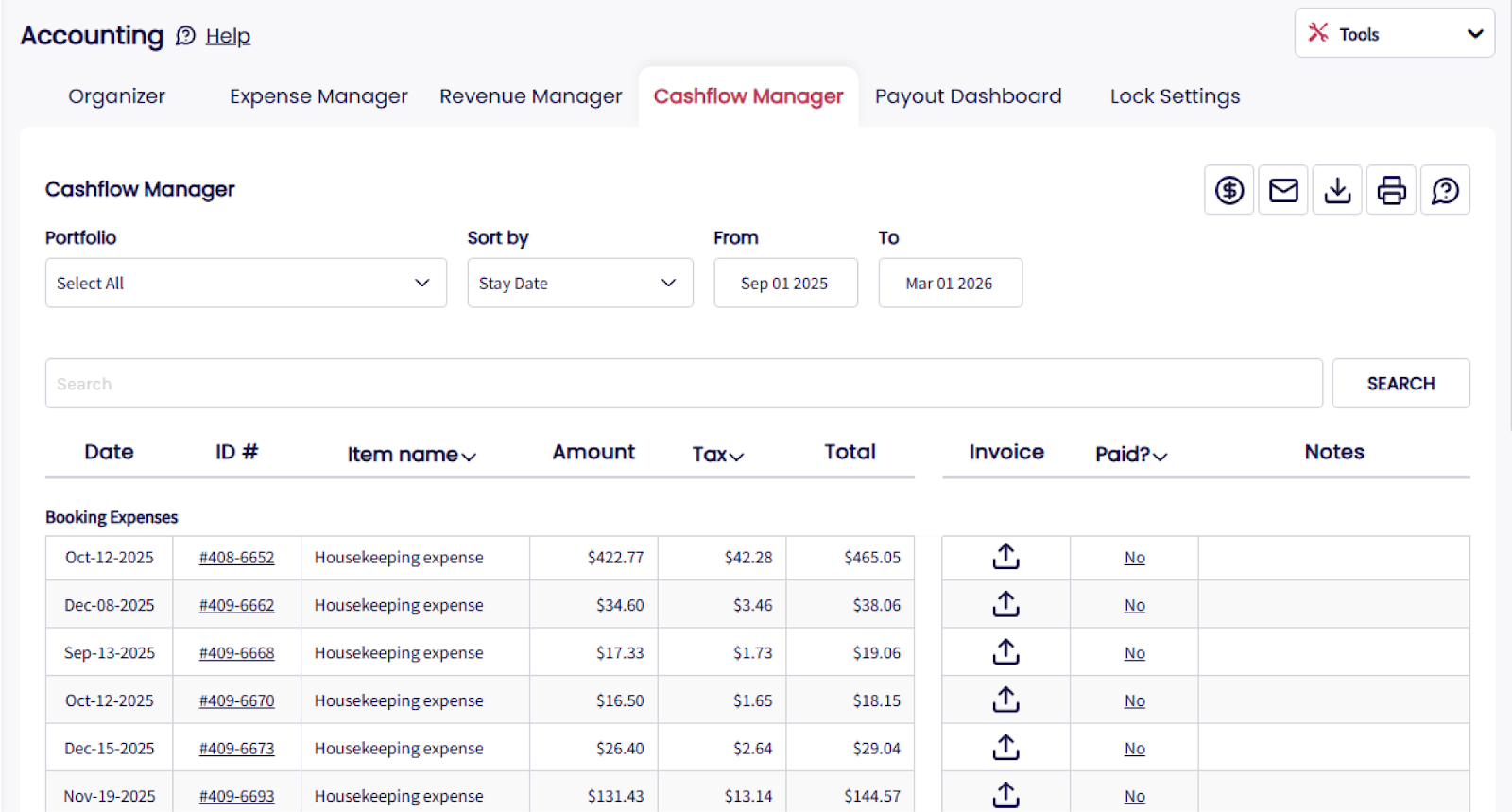Click the Notes column header

pos(1334,452)
